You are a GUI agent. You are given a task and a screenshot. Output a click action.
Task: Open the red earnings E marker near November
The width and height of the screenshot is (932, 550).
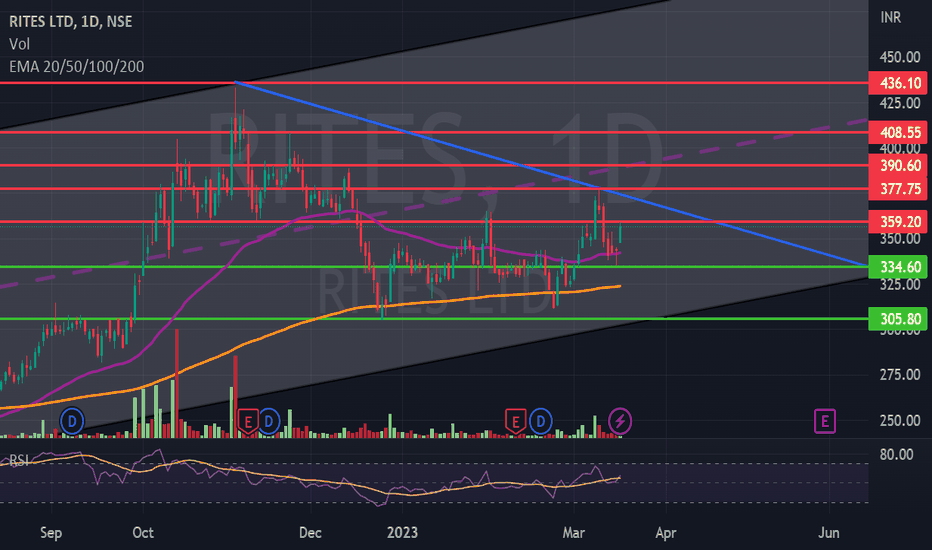tap(248, 422)
